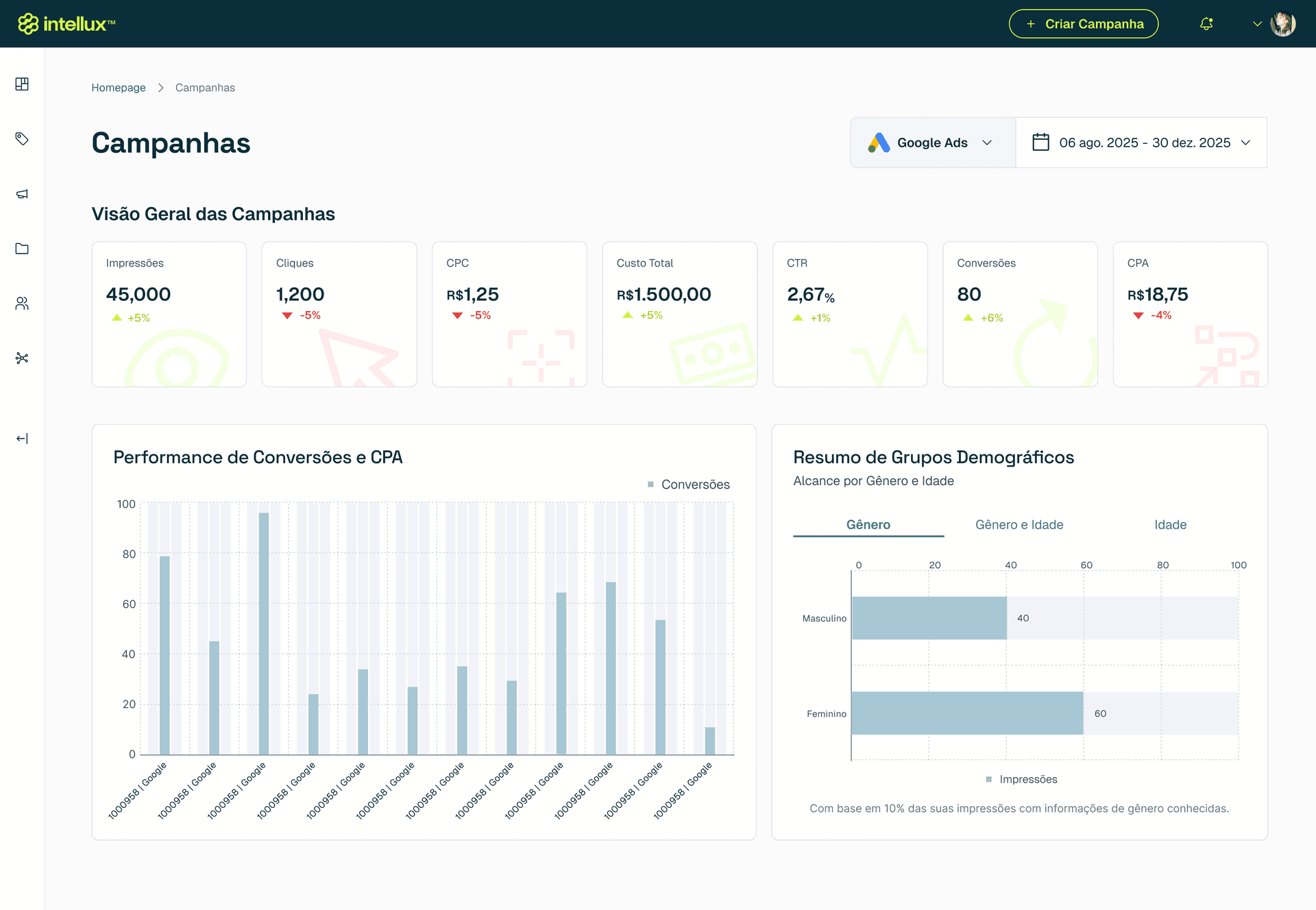Click the intellux logo in the top bar
This screenshot has height=910, width=1316.
(x=66, y=23)
